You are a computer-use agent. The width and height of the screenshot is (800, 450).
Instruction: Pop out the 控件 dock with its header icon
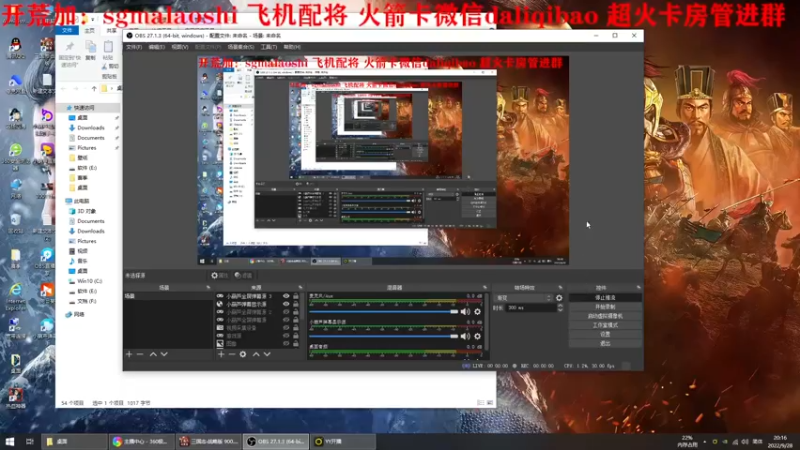click(x=638, y=288)
